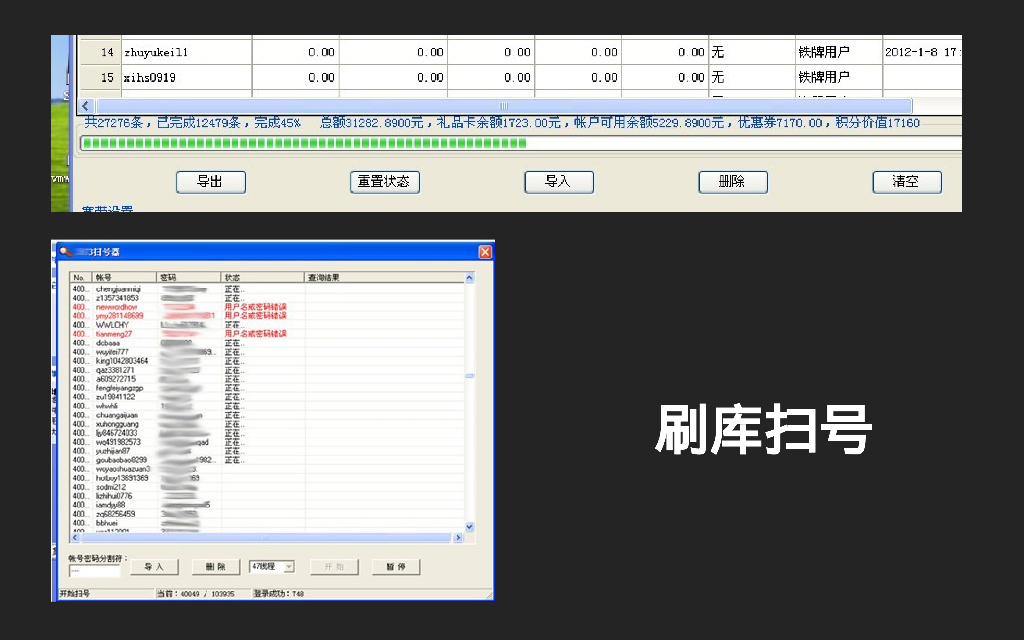
Task: Select account dcbaaa in scanner list
Action: pos(108,343)
